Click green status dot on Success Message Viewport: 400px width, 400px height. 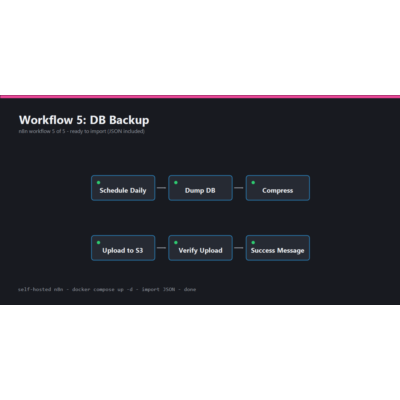coord(253,242)
